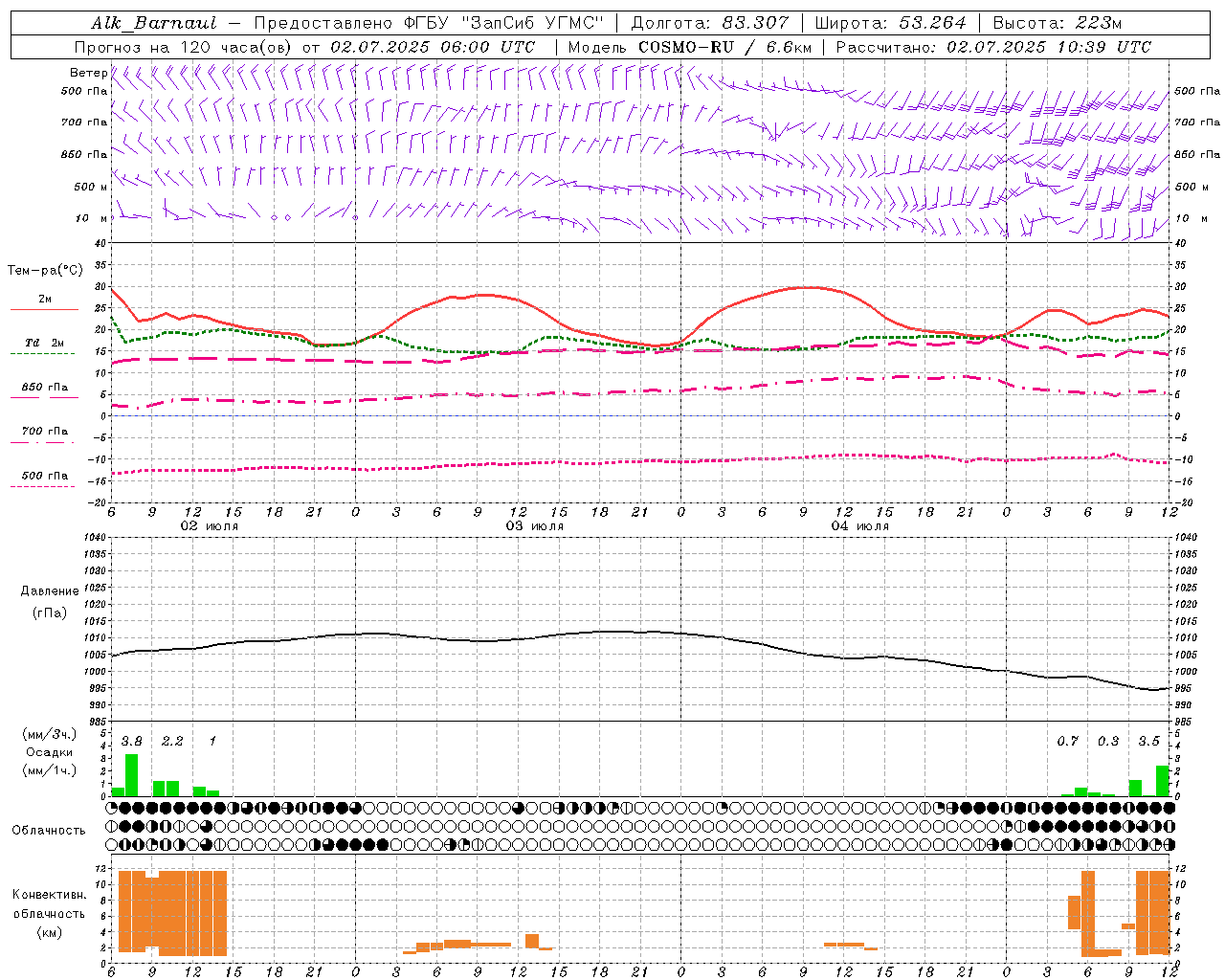The height and width of the screenshot is (980, 1225).
Task: Select the "Широта: 53.264" header field
Action: click(x=890, y=23)
